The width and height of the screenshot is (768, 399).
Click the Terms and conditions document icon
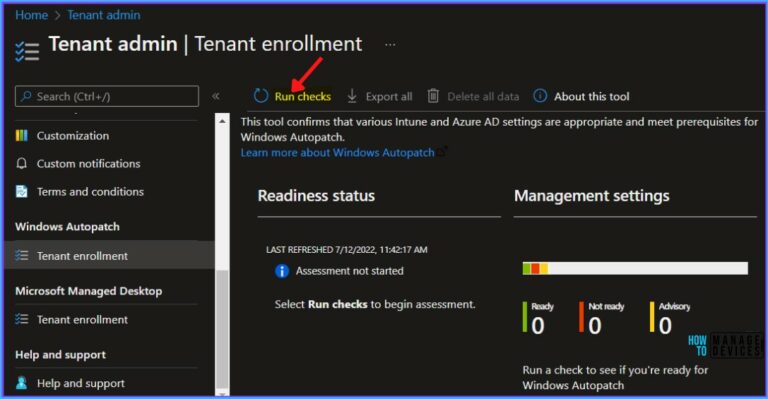22,191
